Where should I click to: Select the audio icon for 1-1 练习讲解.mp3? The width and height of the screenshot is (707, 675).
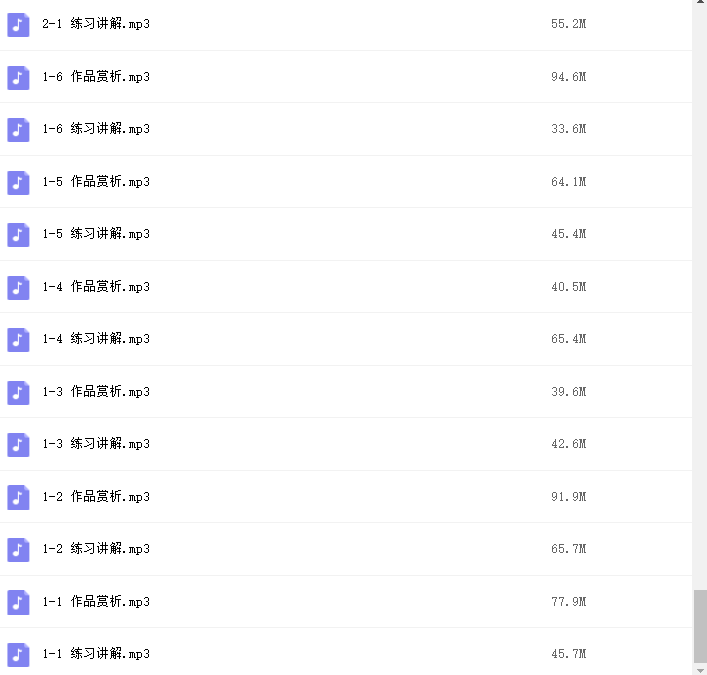[18, 655]
